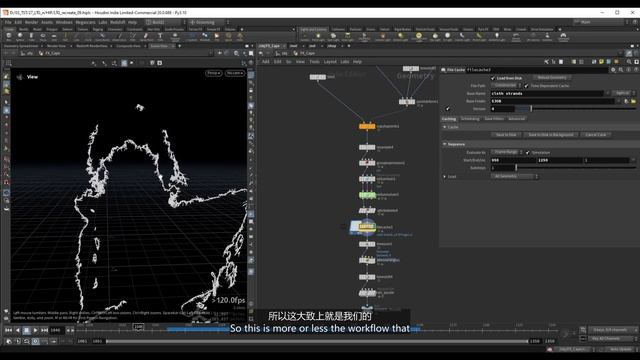The width and height of the screenshot is (640, 360).
Task: Click the Gamepad Camera shelf tool
Action: coord(563,37)
